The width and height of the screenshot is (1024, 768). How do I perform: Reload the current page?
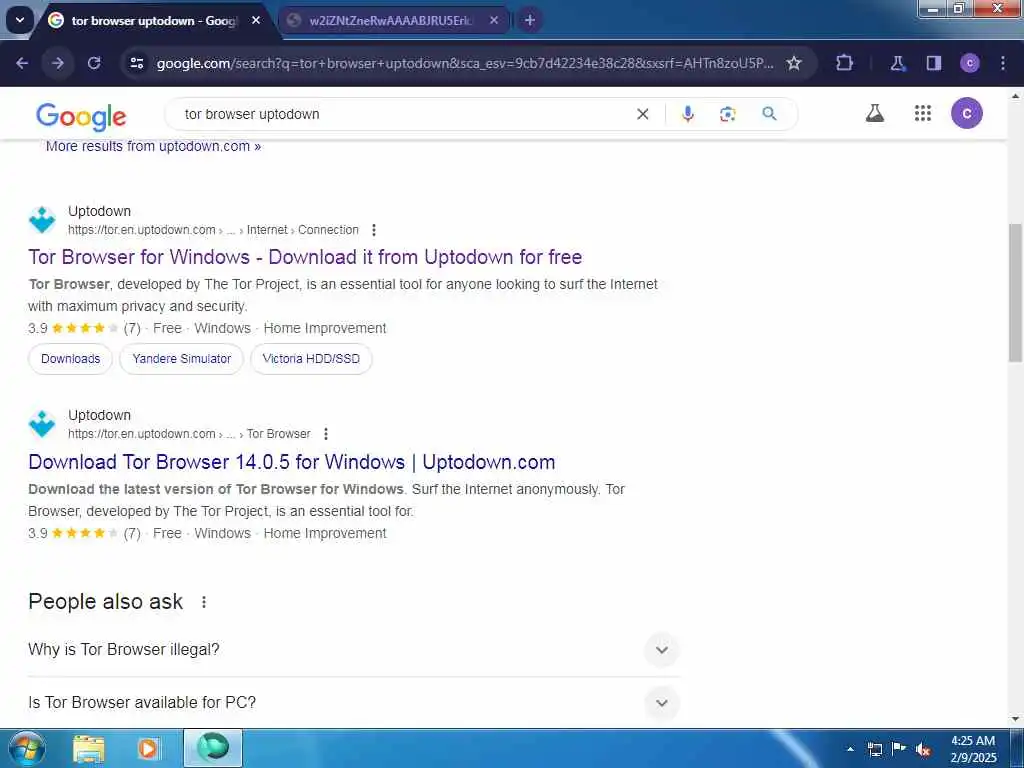pyautogui.click(x=94, y=63)
